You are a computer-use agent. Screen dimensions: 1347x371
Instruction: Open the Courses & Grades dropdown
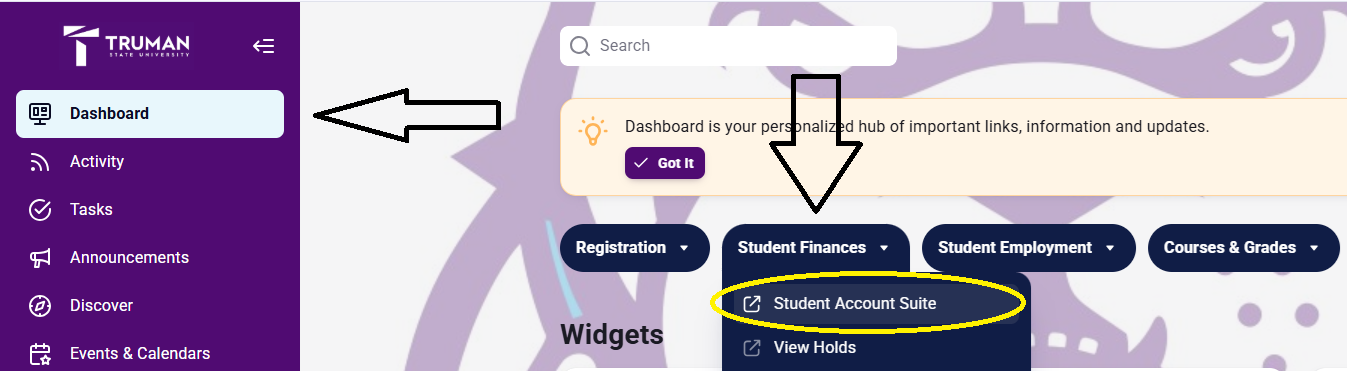click(x=1243, y=248)
